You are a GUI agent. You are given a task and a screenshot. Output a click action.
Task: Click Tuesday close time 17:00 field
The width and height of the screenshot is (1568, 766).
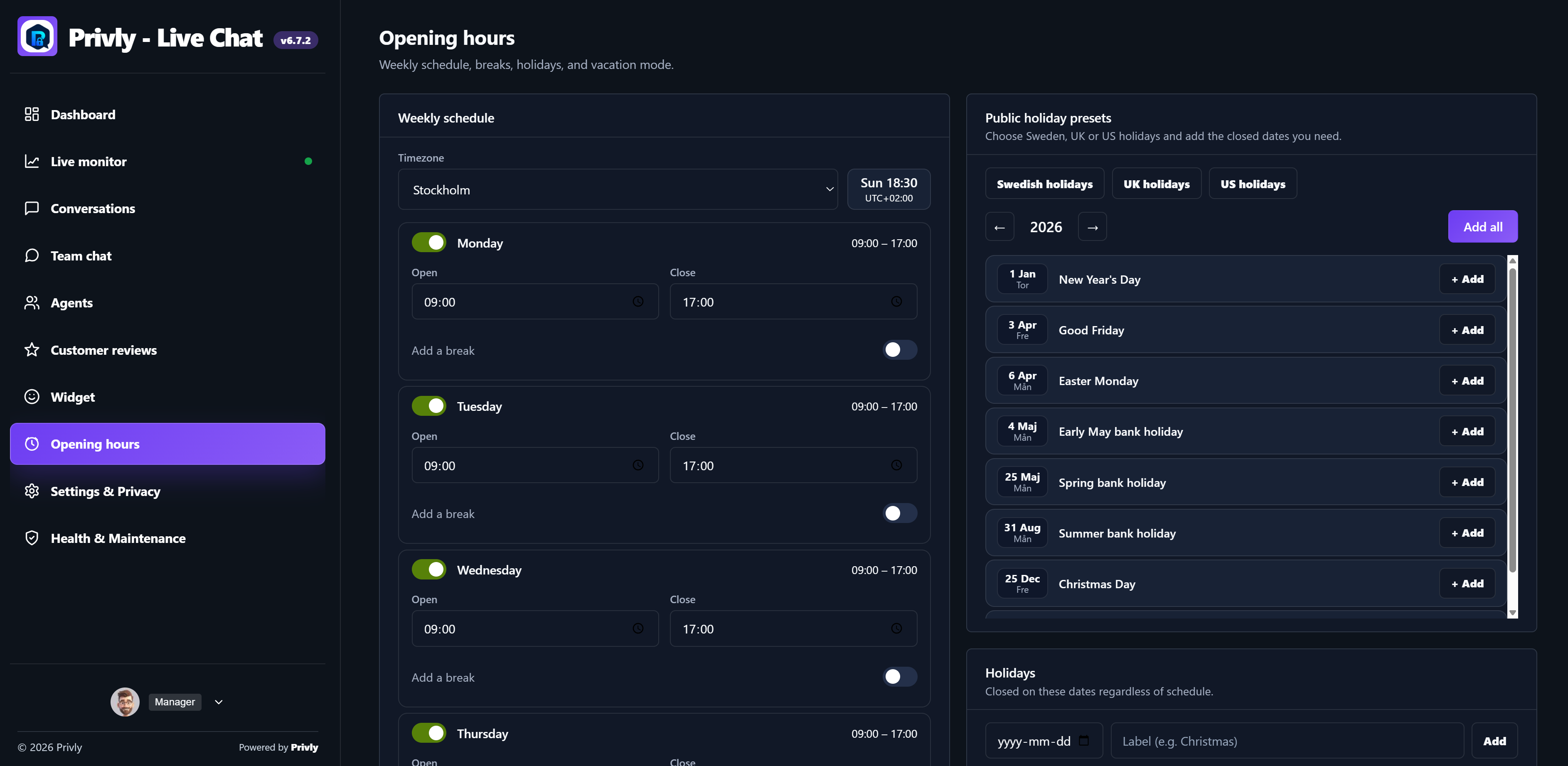[793, 465]
